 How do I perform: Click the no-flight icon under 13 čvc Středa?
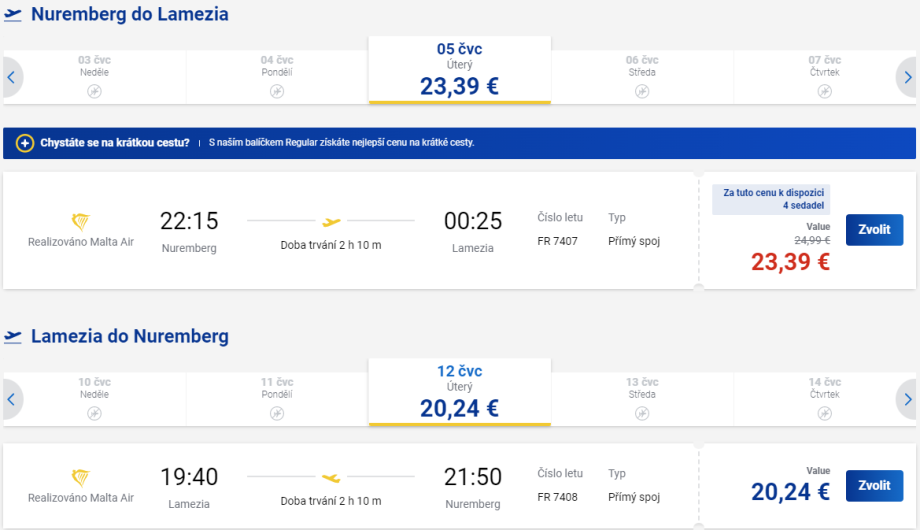point(642,413)
